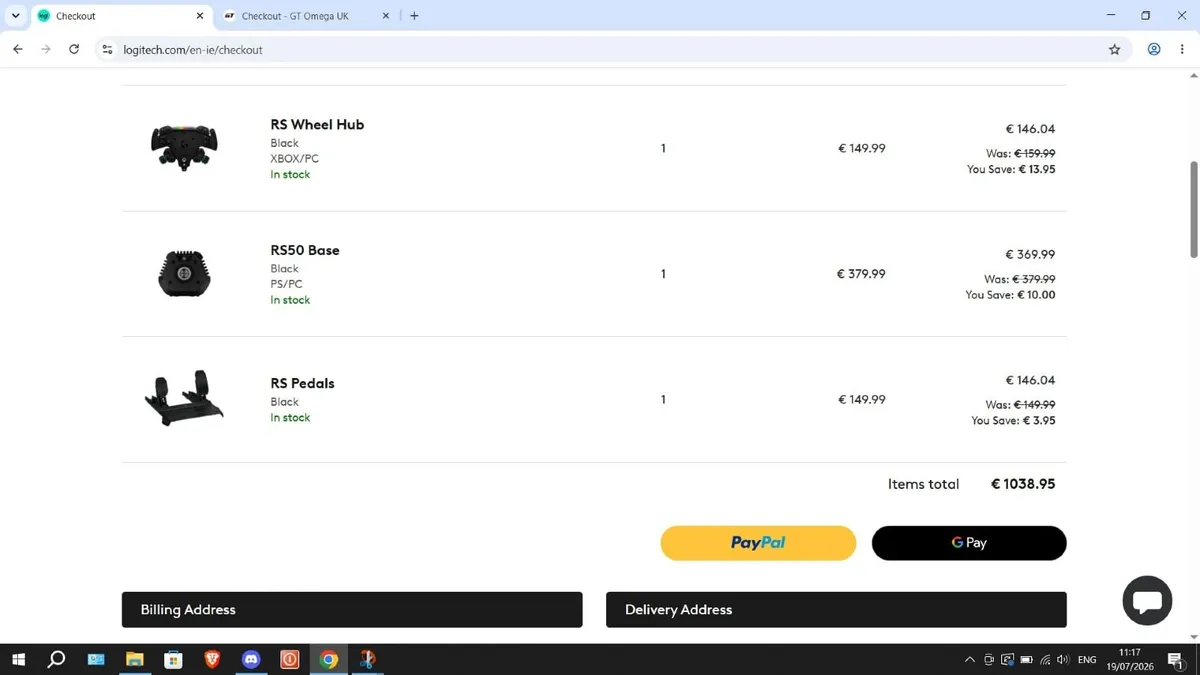The image size is (1200, 675).
Task: View site information icon in address bar
Action: click(107, 49)
